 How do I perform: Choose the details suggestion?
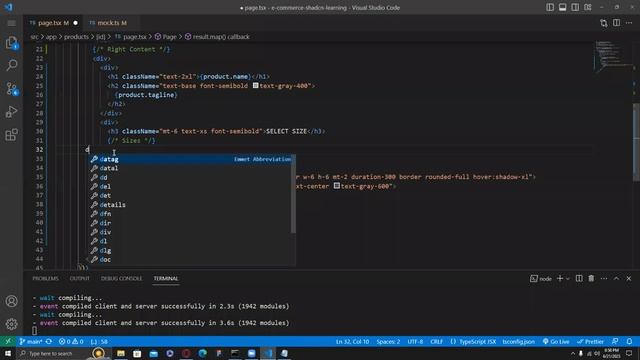[x=191, y=205]
